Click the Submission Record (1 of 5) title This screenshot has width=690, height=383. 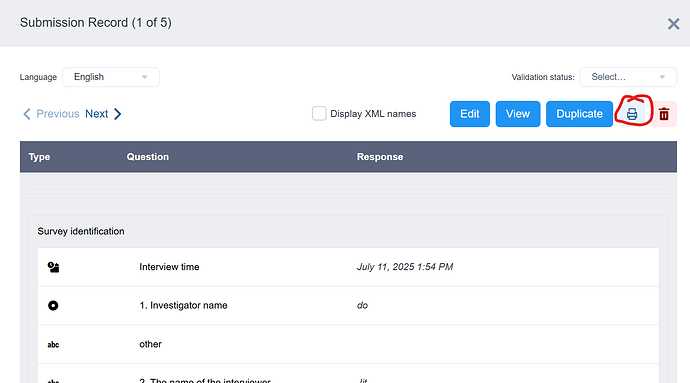(95, 22)
